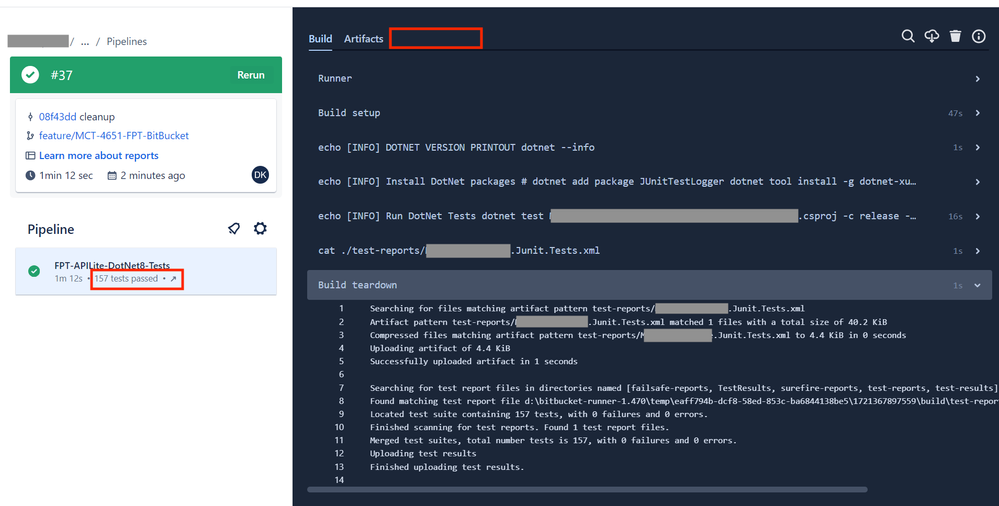
Task: Select the FPT-APILite-DotNet8-Tests pipeline step
Action: [x=146, y=271]
